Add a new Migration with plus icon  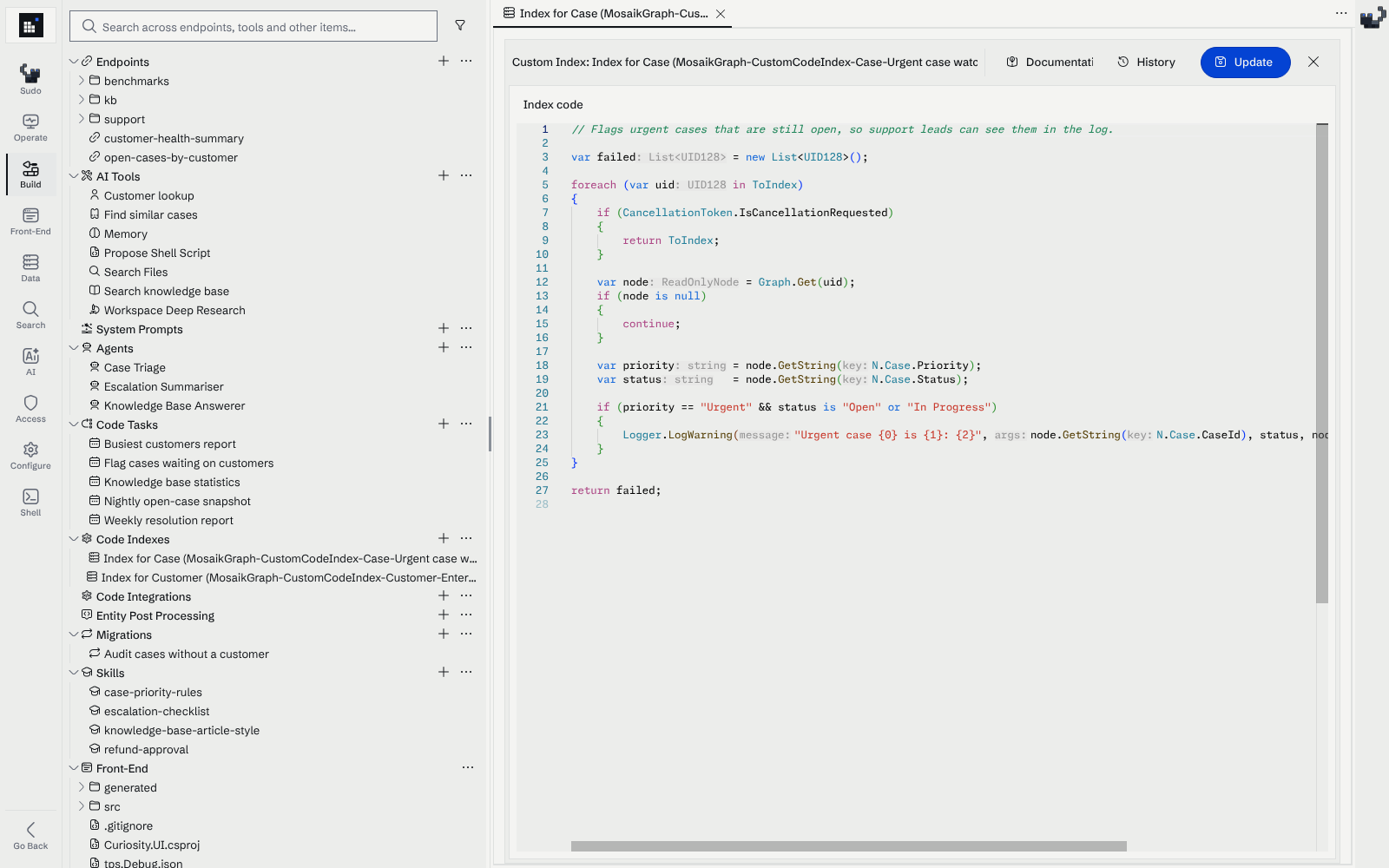(444, 634)
